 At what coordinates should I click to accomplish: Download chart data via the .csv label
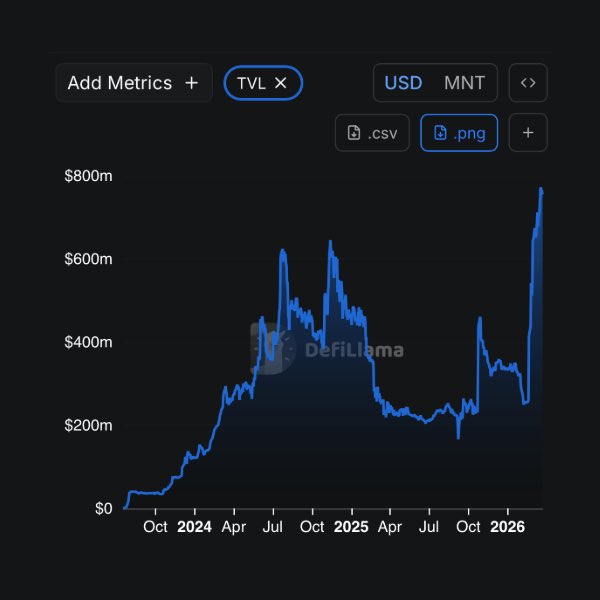click(x=382, y=133)
